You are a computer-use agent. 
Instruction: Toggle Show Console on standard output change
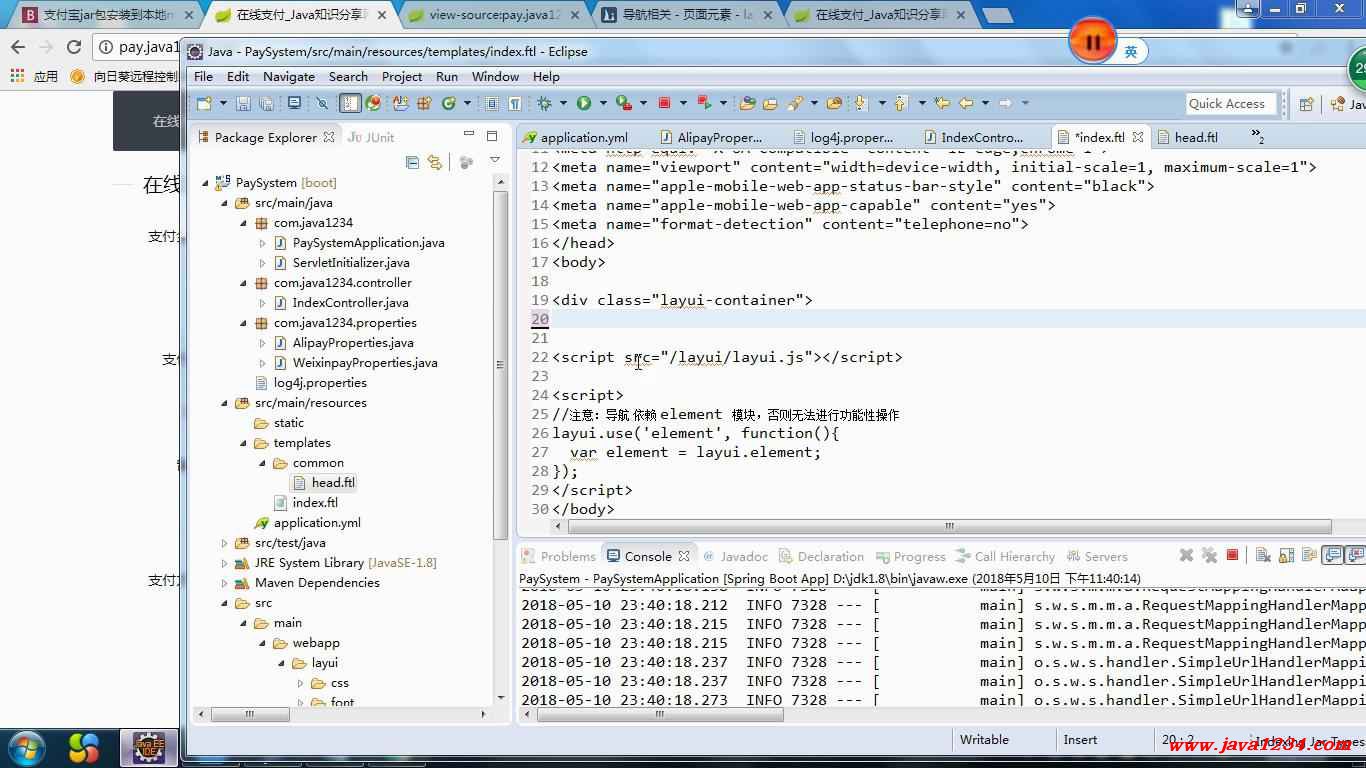click(x=1333, y=555)
